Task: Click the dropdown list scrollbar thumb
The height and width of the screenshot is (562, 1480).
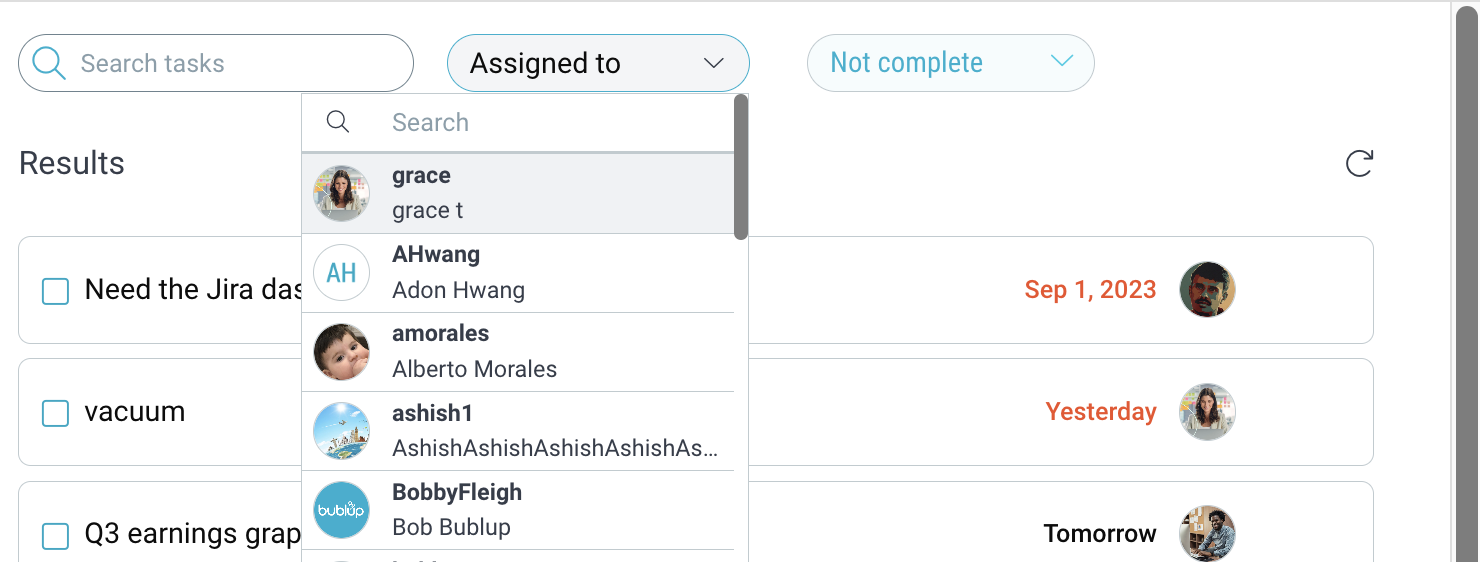Action: pyautogui.click(x=741, y=167)
